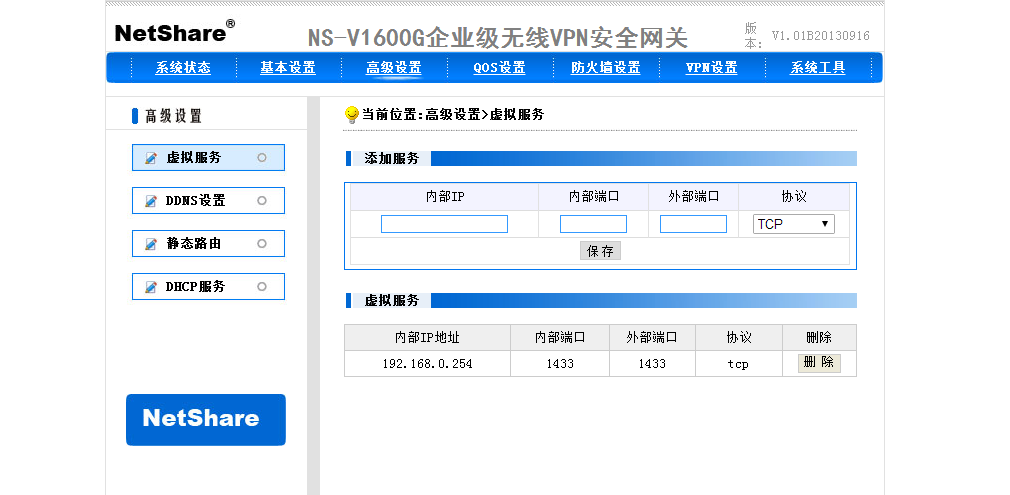
Task: Click the 内部端口 value 1433
Action: (x=560, y=364)
